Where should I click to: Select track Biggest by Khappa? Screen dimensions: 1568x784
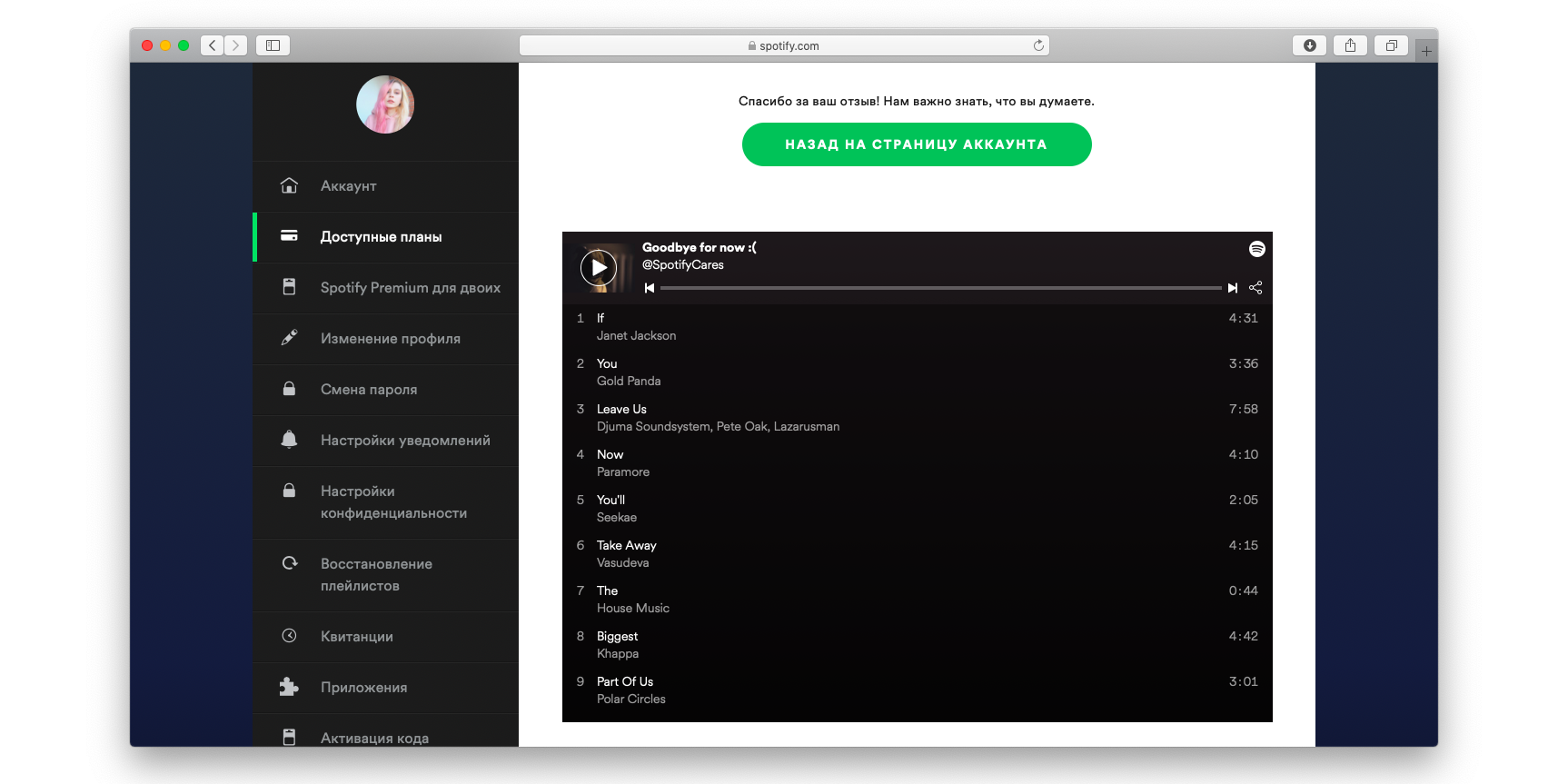tap(918, 645)
